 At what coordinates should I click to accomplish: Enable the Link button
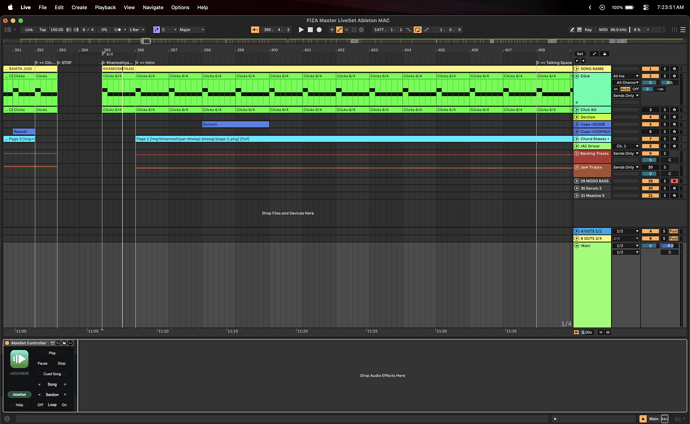28,30
